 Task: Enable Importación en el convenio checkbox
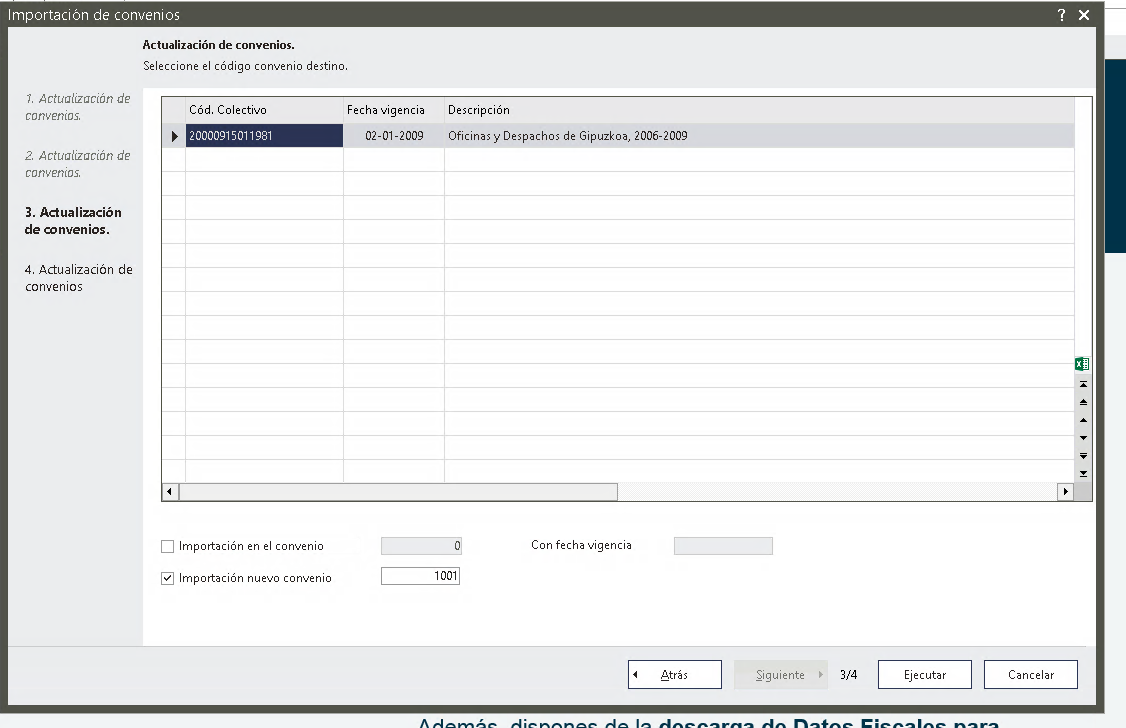tap(167, 546)
